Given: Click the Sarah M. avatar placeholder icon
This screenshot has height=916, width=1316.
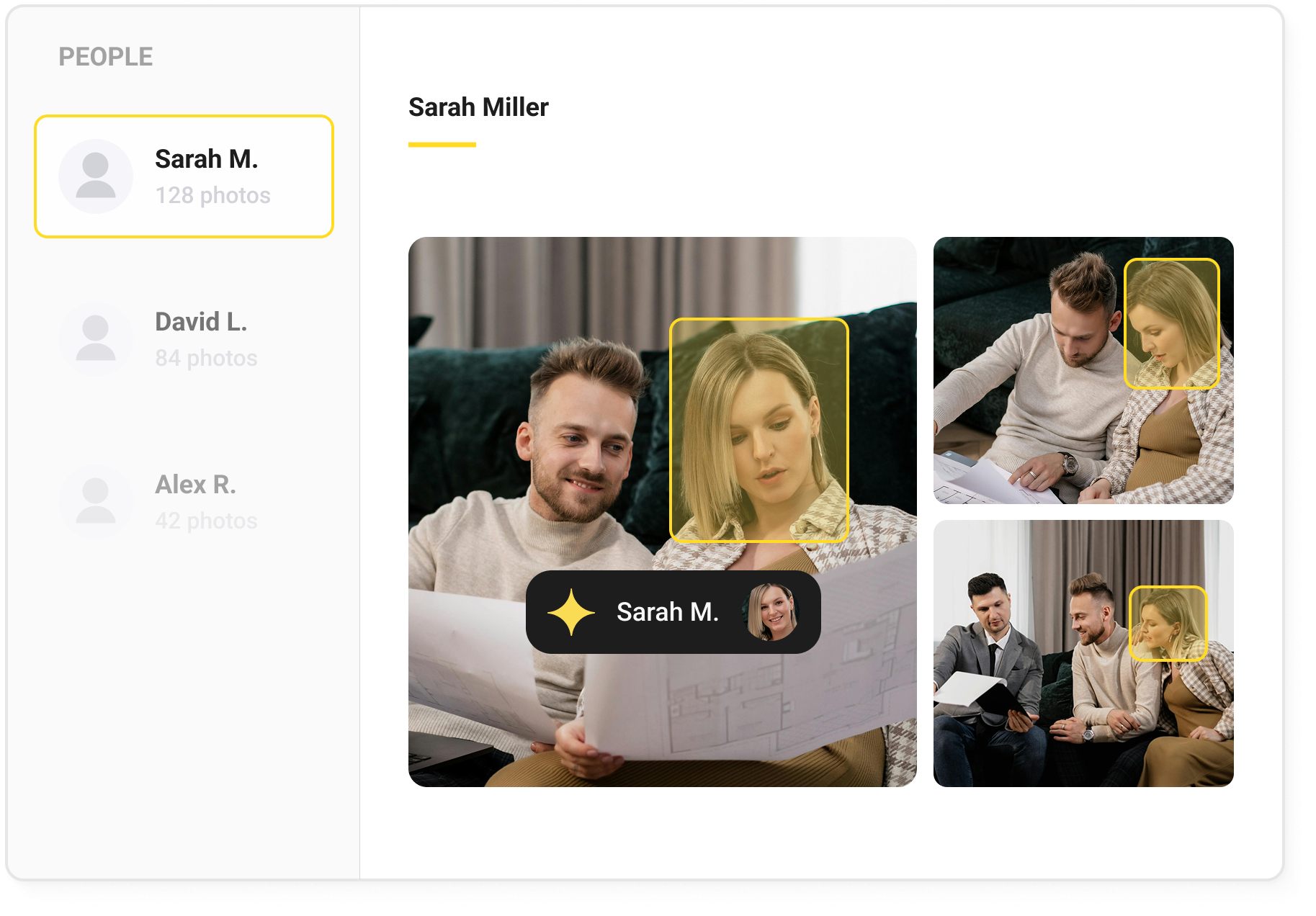Looking at the screenshot, I should [96, 176].
